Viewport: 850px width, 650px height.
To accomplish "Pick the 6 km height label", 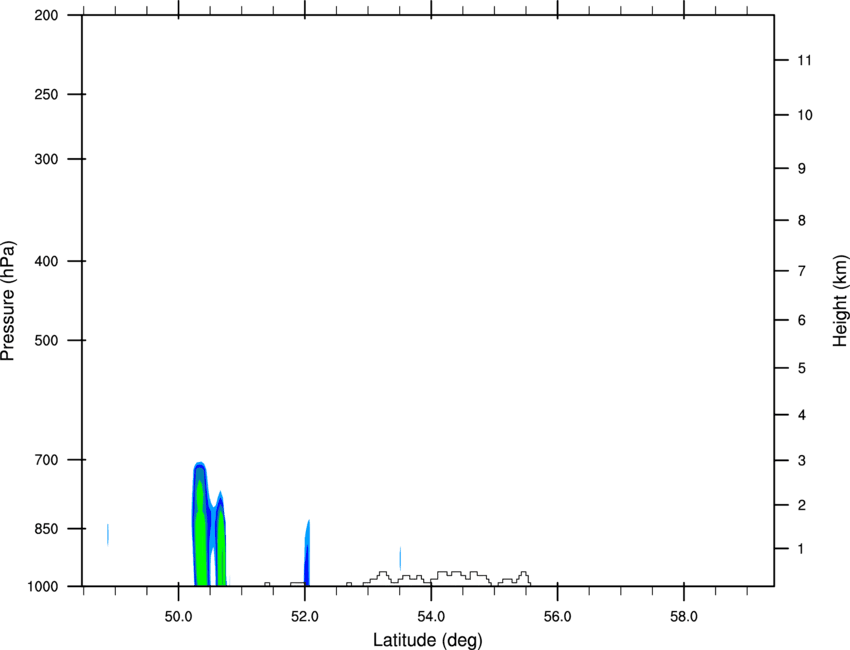I will 802,320.
